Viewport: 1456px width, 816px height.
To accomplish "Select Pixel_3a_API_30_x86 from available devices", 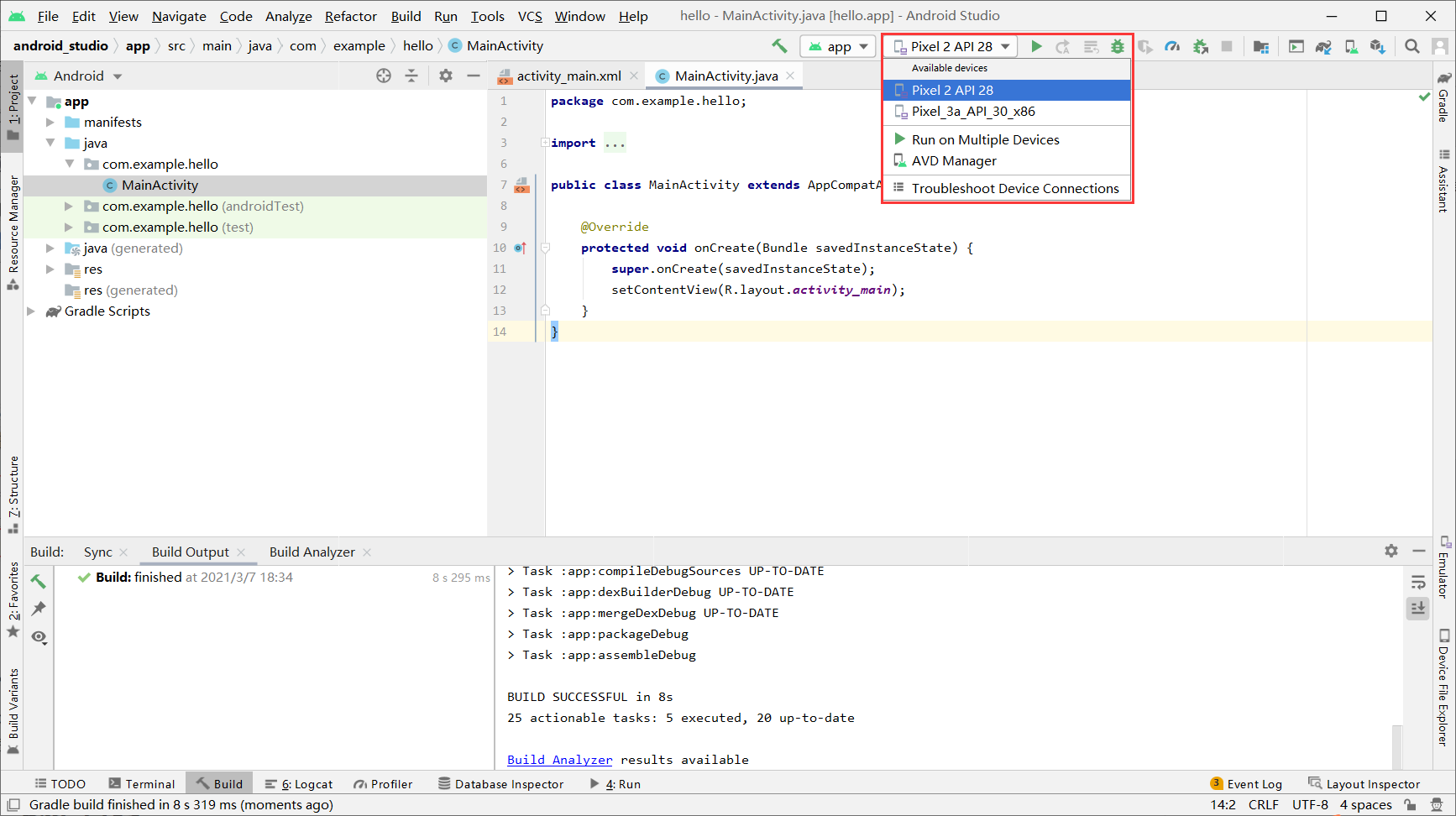I will pyautogui.click(x=1006, y=111).
